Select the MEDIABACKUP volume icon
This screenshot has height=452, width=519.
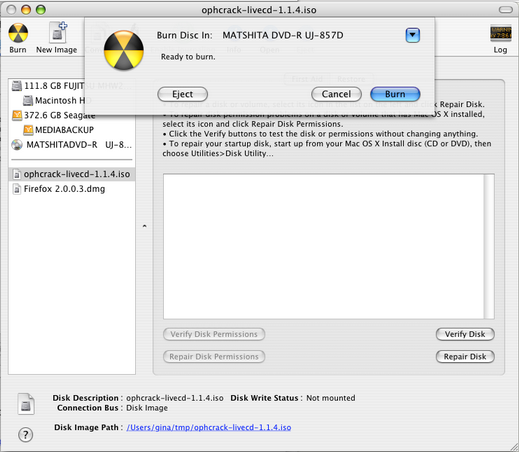[28, 130]
